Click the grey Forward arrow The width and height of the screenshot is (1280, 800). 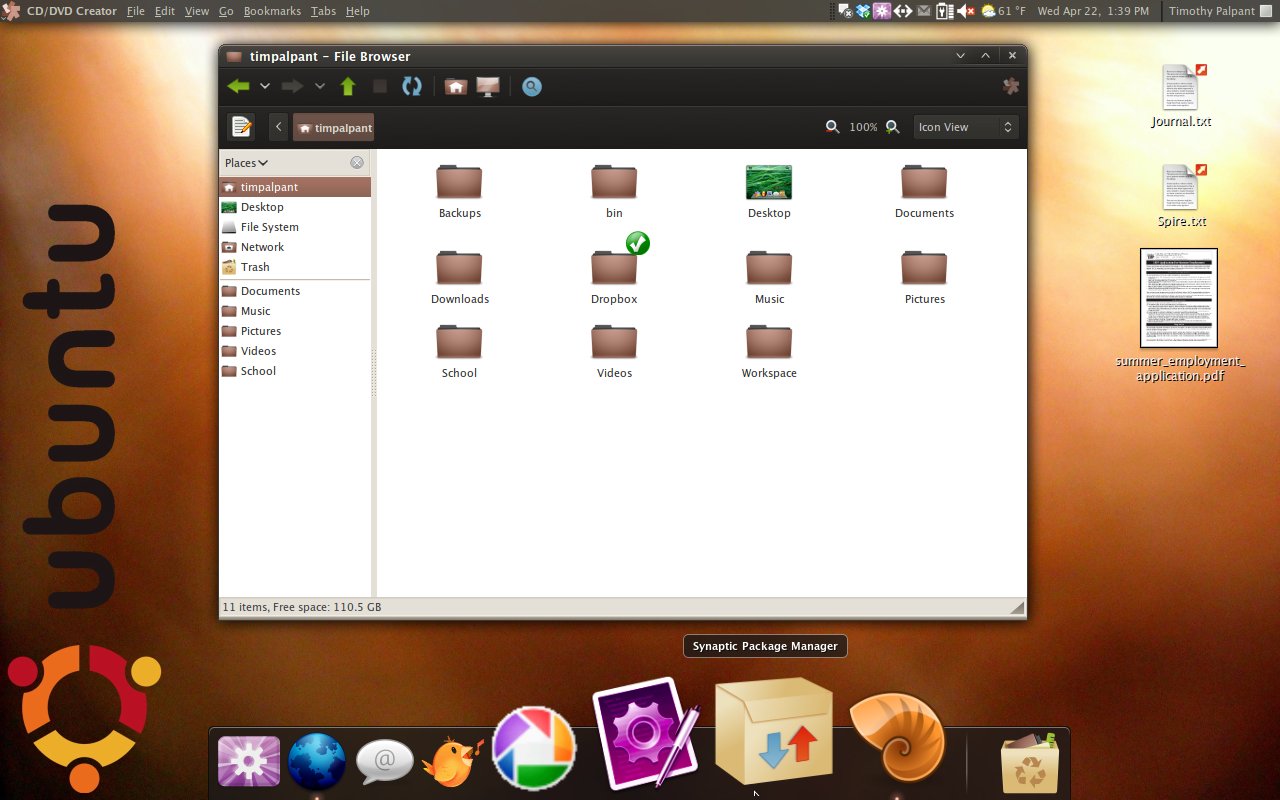pos(292,86)
